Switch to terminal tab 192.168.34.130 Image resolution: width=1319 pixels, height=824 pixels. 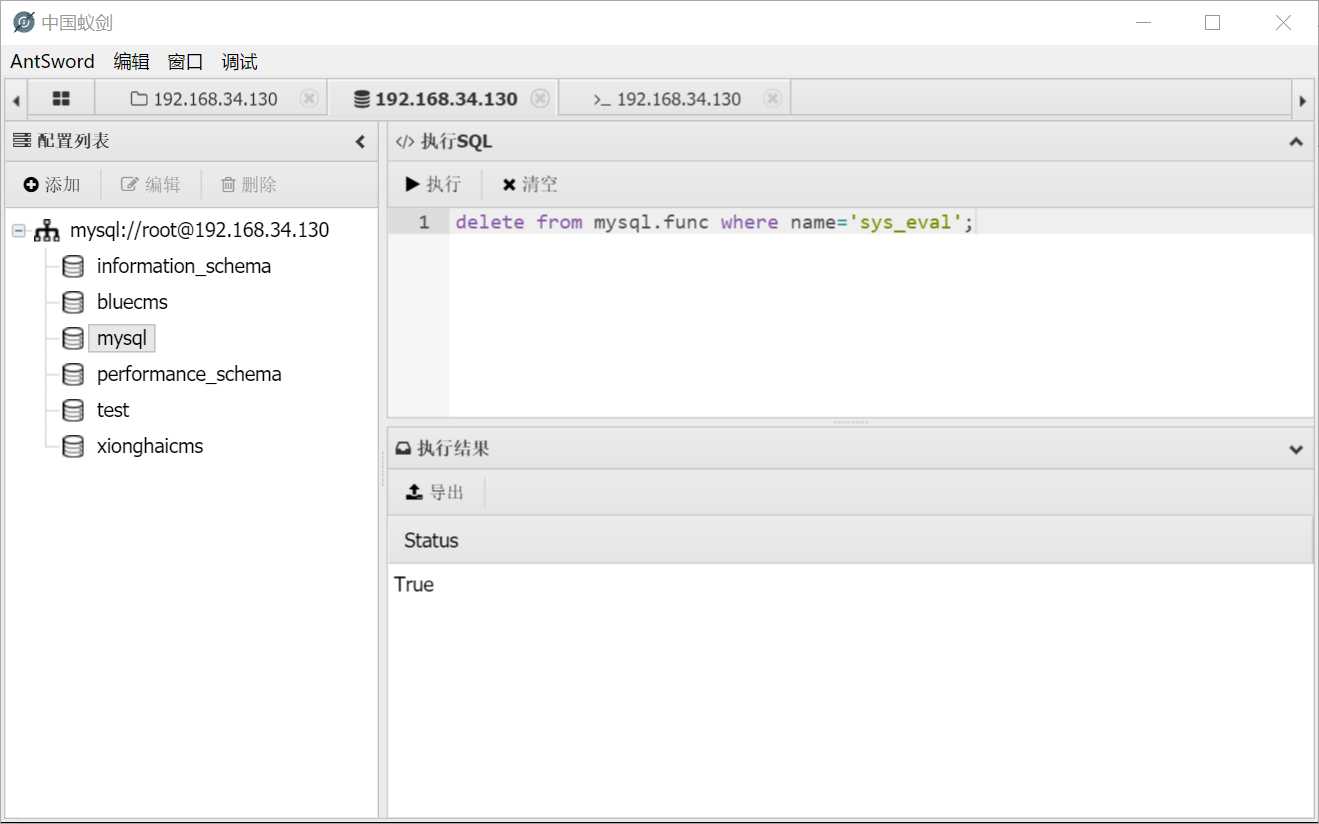click(667, 99)
